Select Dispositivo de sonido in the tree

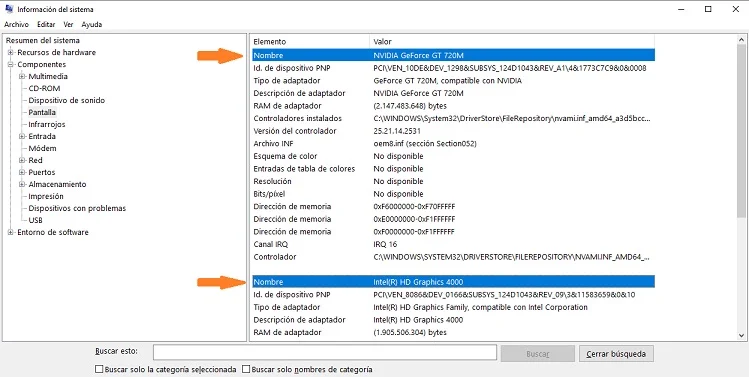tap(66, 100)
